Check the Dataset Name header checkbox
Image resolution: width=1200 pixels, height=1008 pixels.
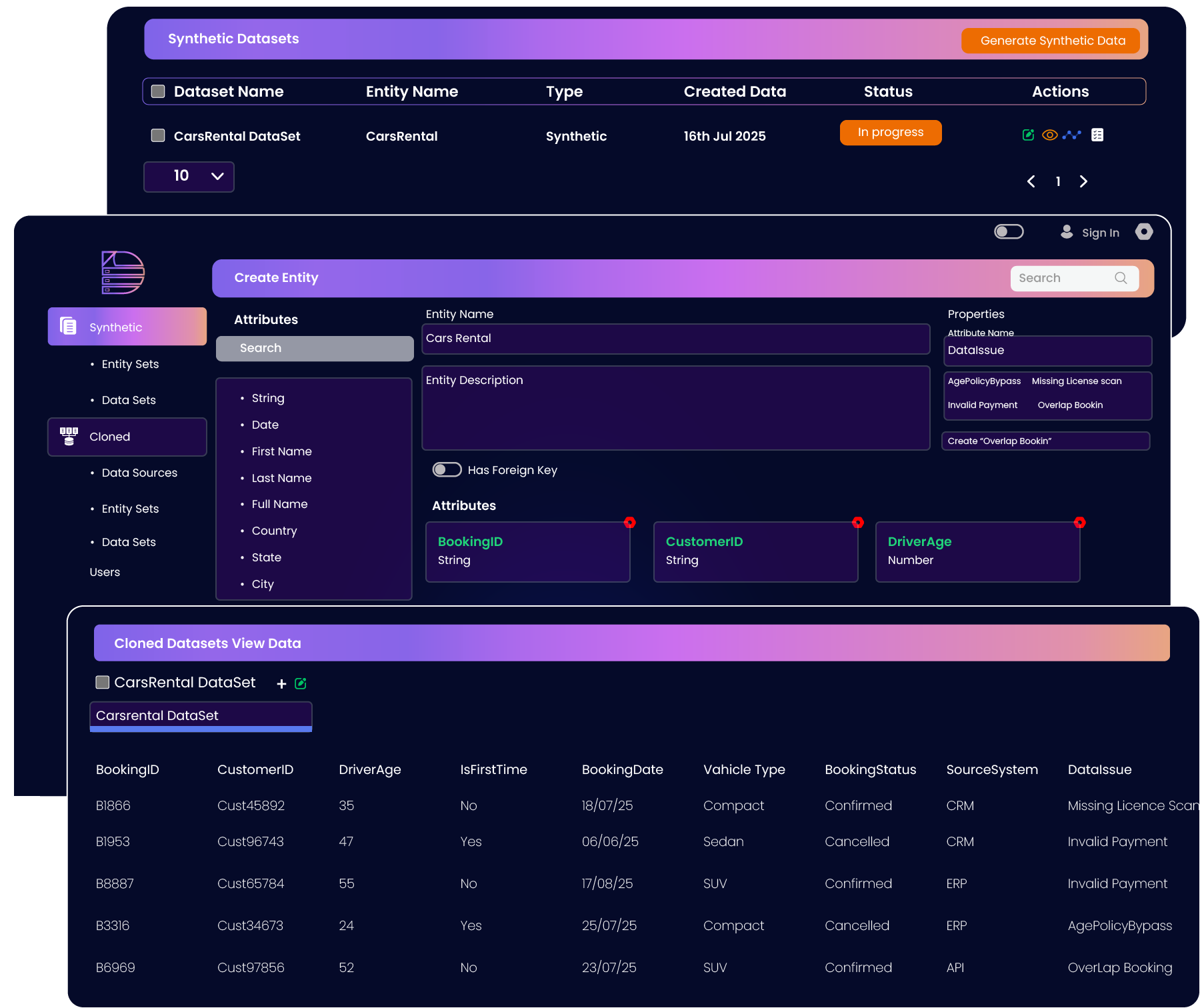158,91
